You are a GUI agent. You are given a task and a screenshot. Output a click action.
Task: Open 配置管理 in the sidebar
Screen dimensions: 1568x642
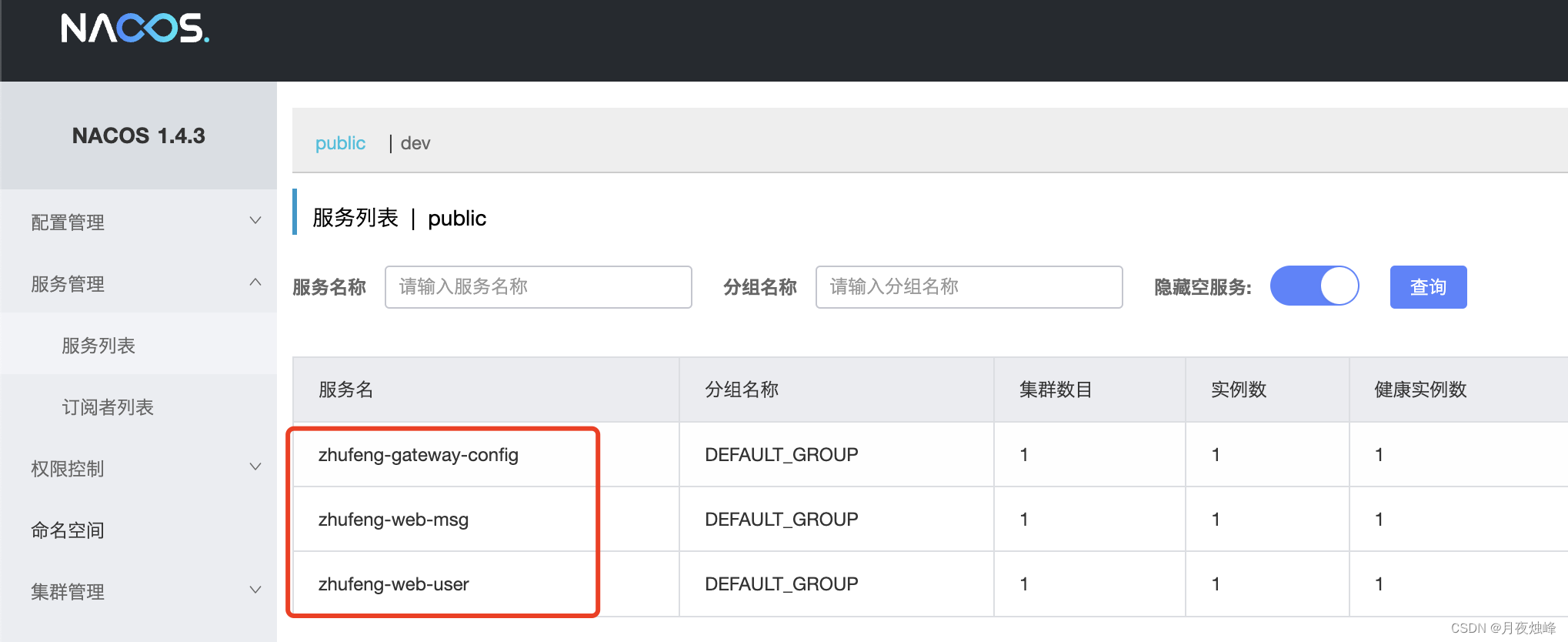[68, 222]
